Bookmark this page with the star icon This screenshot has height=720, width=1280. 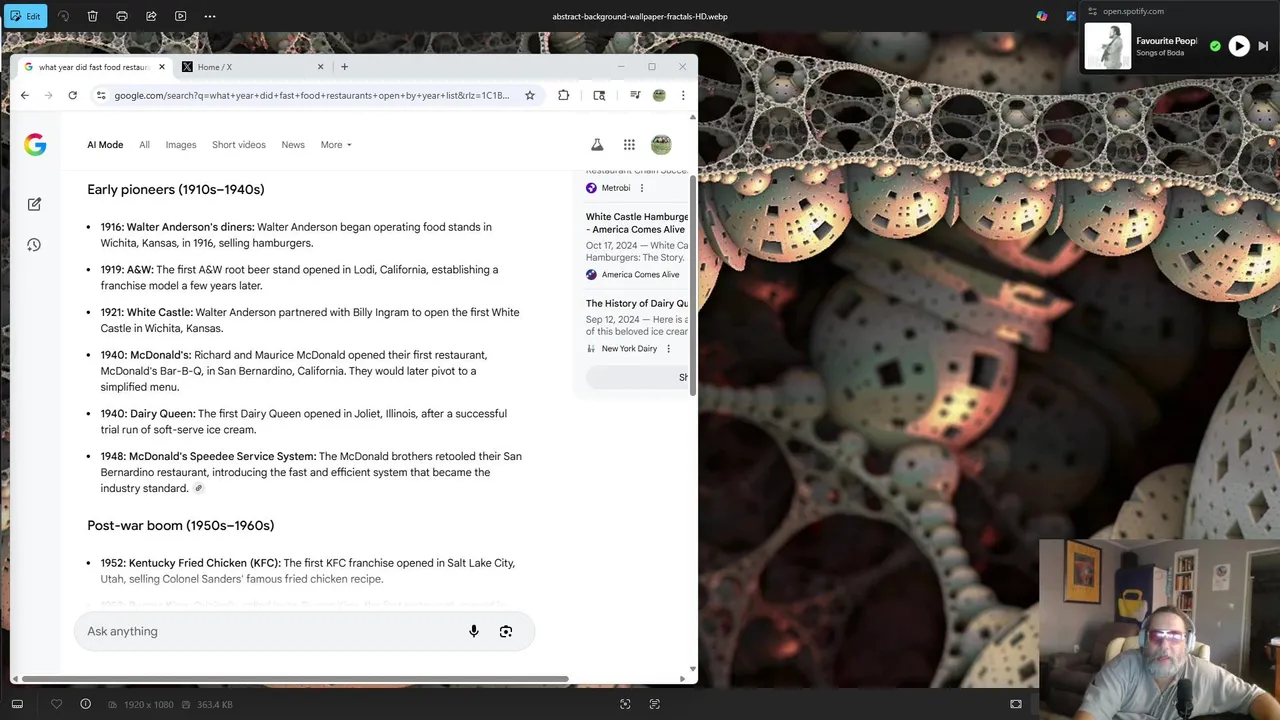(x=530, y=95)
